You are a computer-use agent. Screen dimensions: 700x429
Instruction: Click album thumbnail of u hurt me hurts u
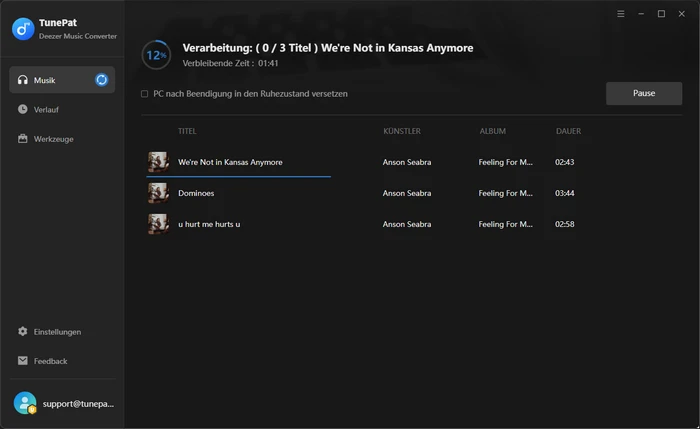point(158,224)
